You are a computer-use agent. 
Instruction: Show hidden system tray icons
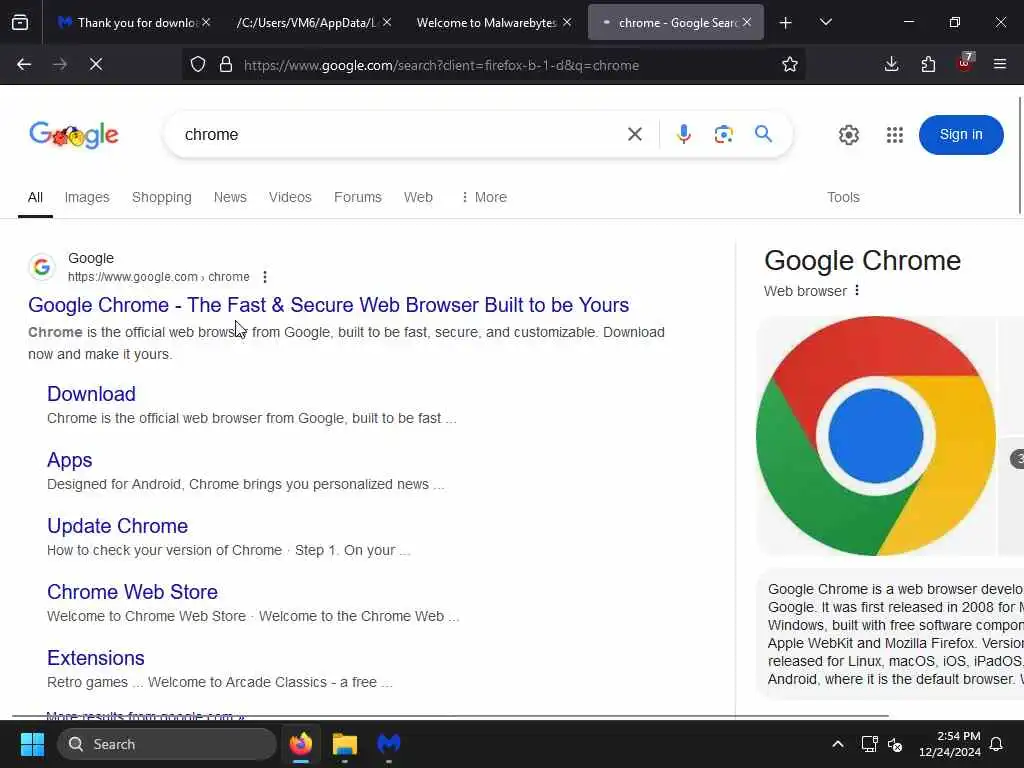click(x=838, y=744)
